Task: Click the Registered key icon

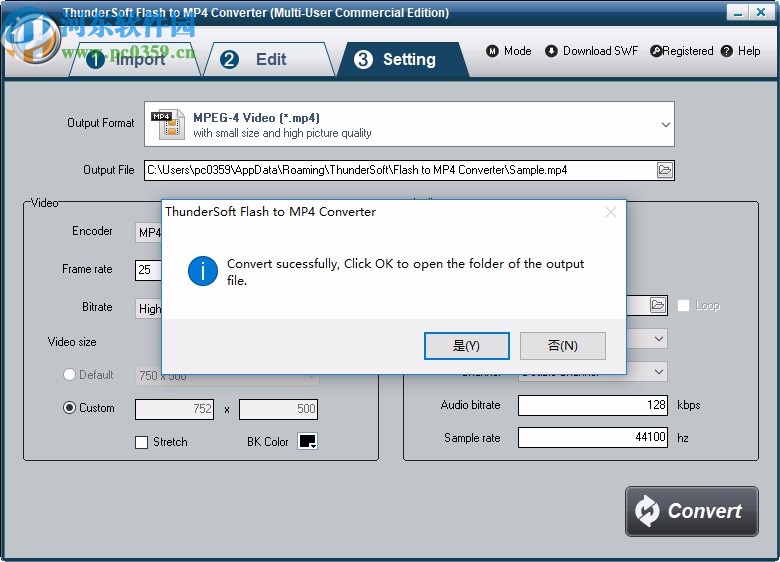Action: tap(656, 51)
